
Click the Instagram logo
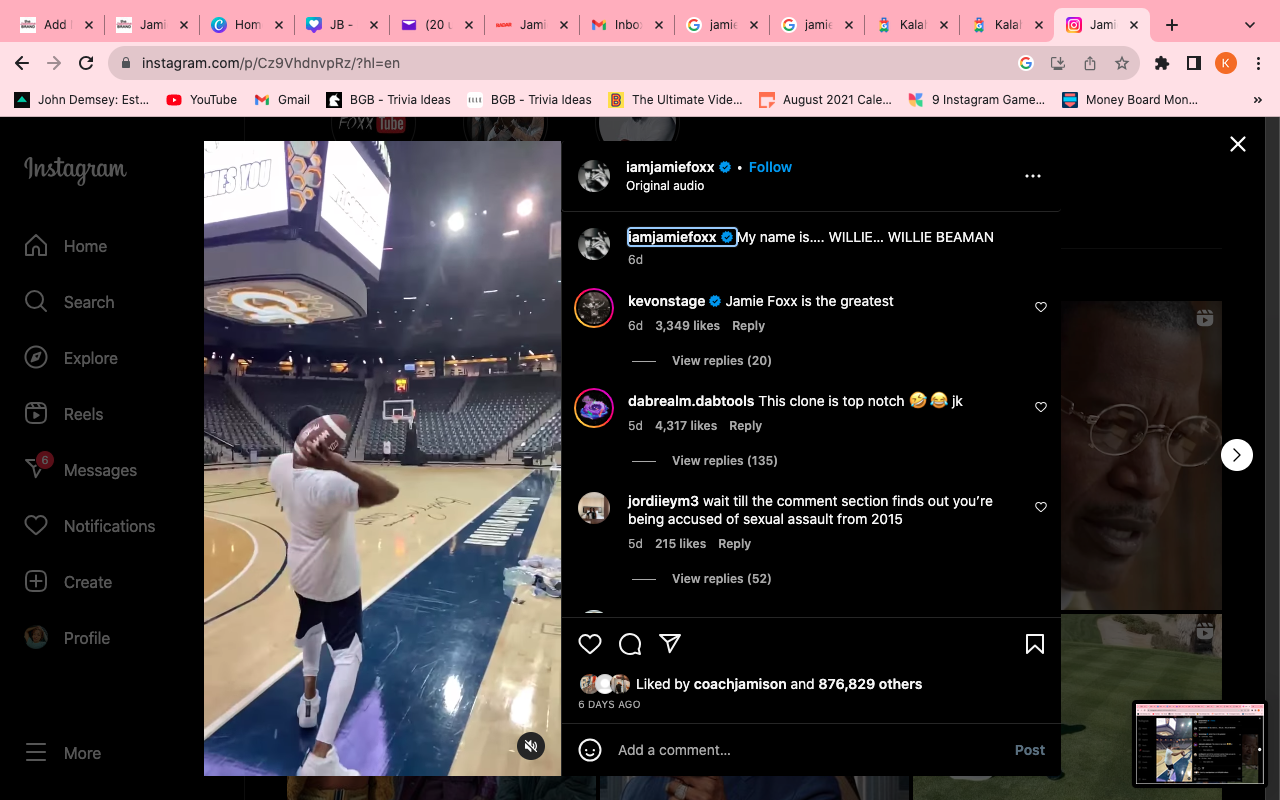click(x=75, y=170)
